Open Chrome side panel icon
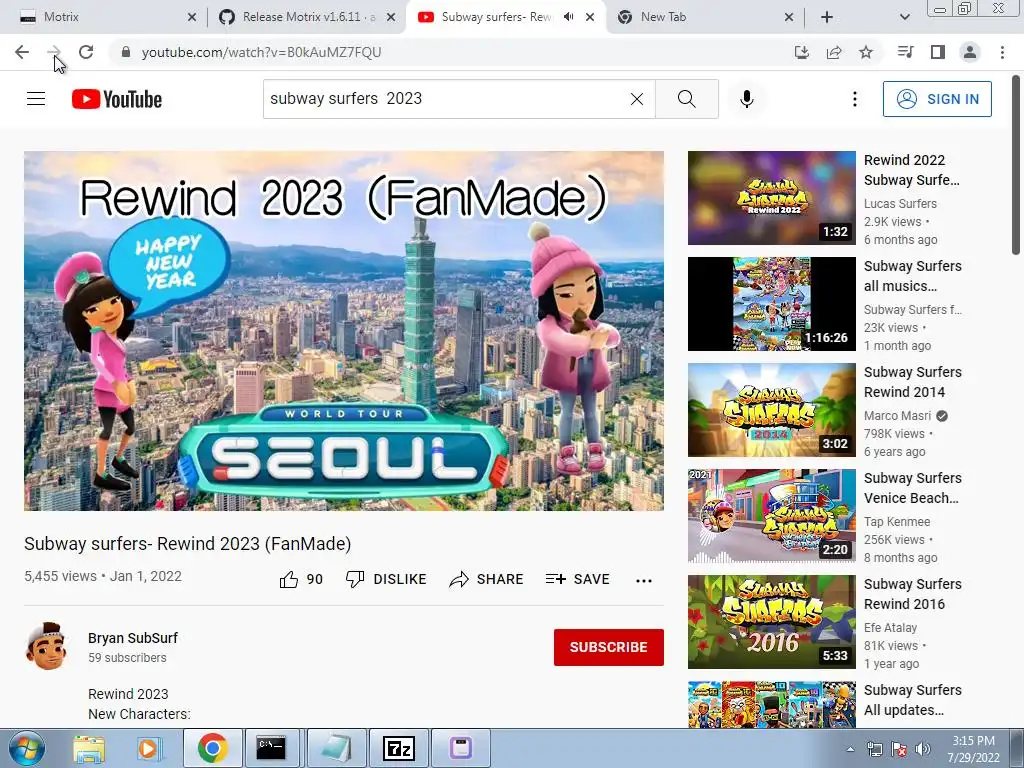The height and width of the screenshot is (768, 1024). 938,52
